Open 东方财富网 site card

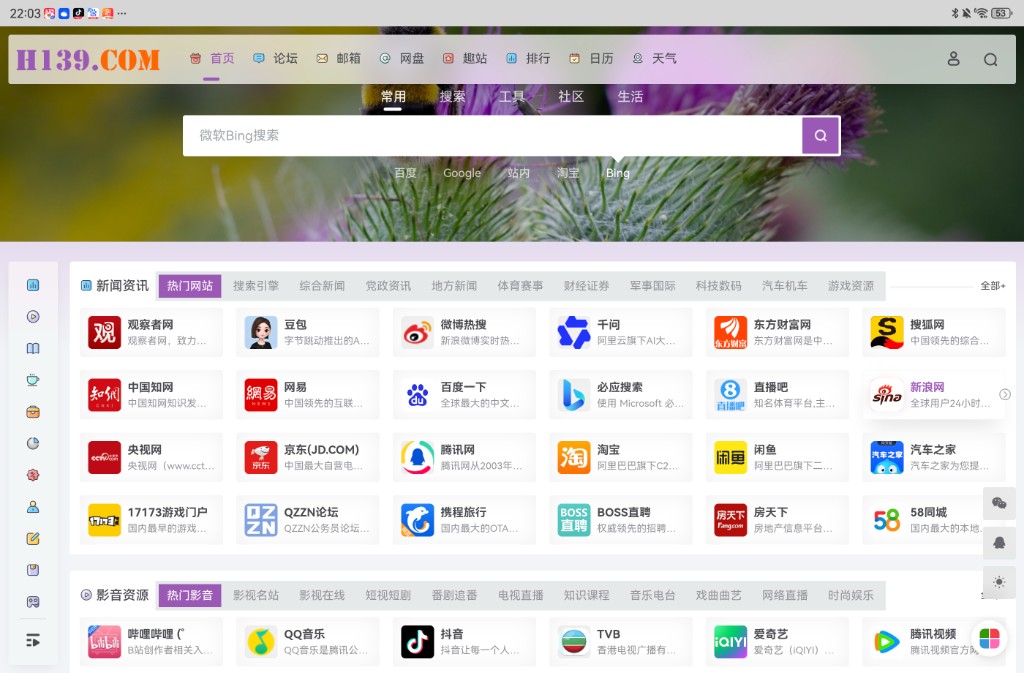[778, 332]
